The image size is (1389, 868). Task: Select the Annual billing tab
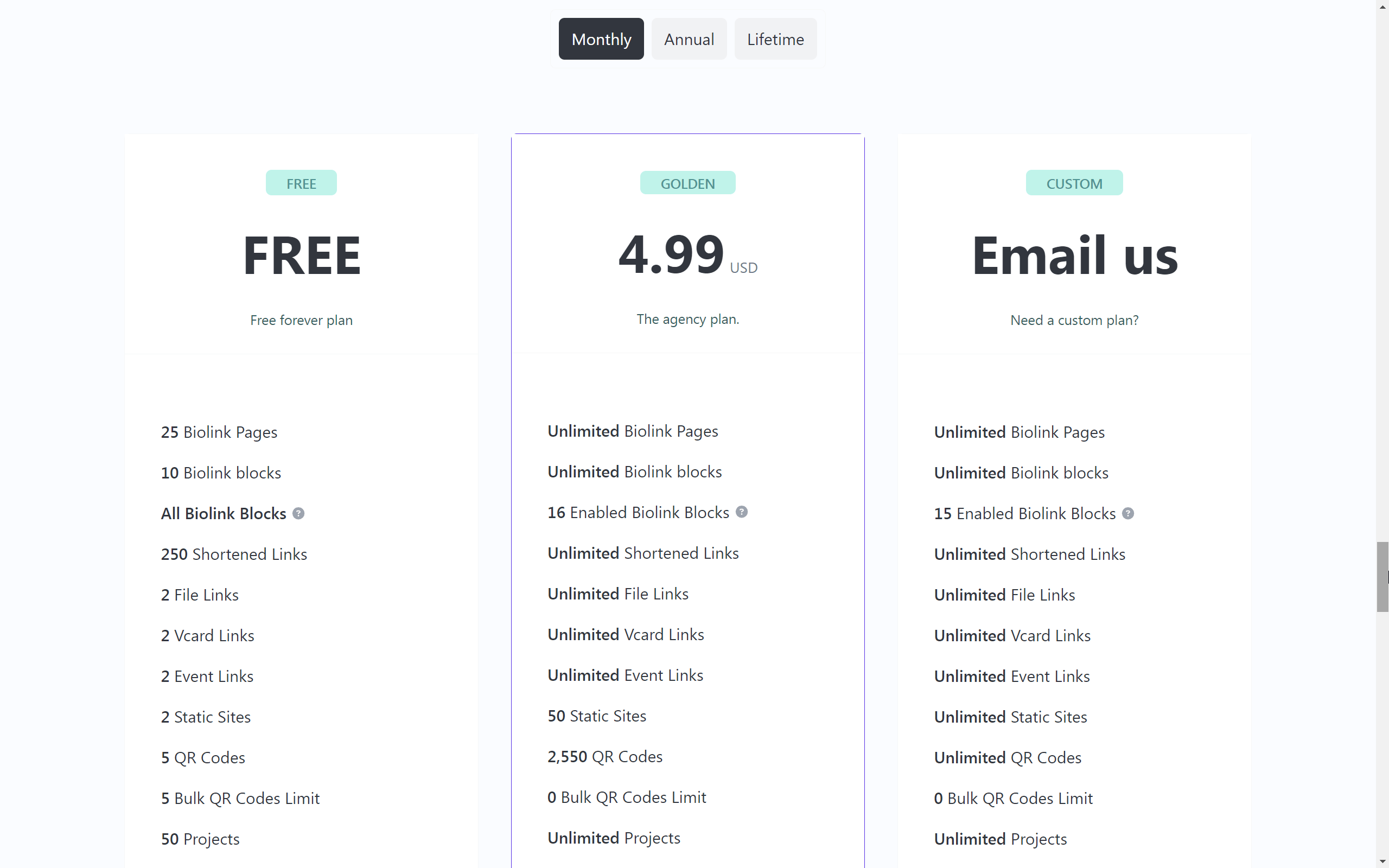pyautogui.click(x=689, y=39)
